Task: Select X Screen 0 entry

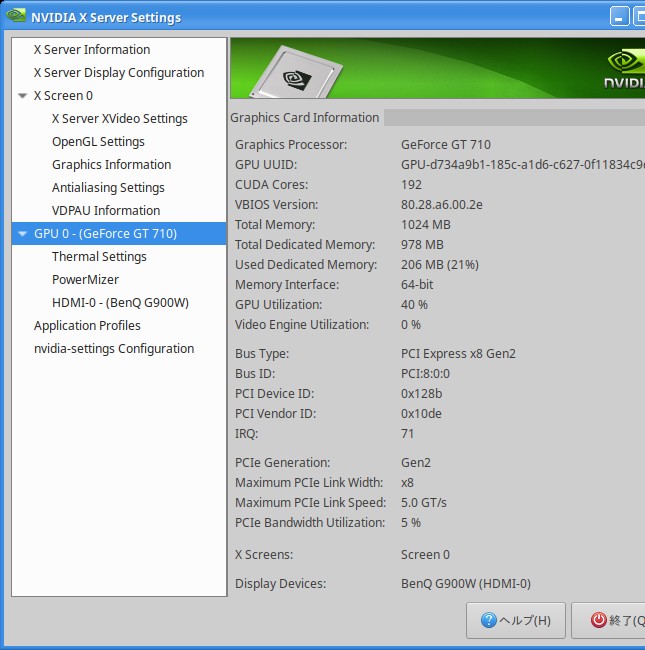Action: point(63,96)
